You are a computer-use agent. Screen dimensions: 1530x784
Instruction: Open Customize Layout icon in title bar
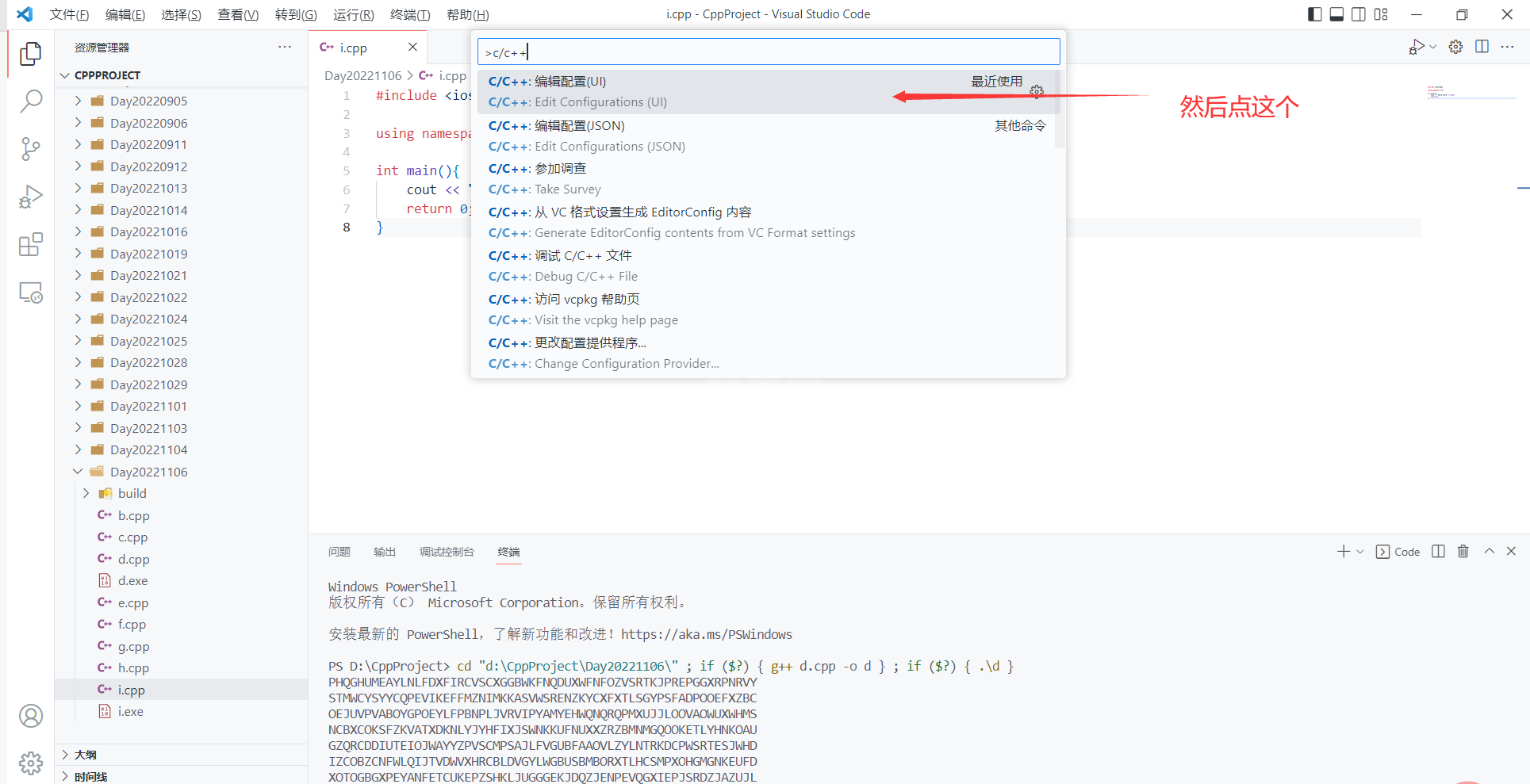pos(1381,14)
